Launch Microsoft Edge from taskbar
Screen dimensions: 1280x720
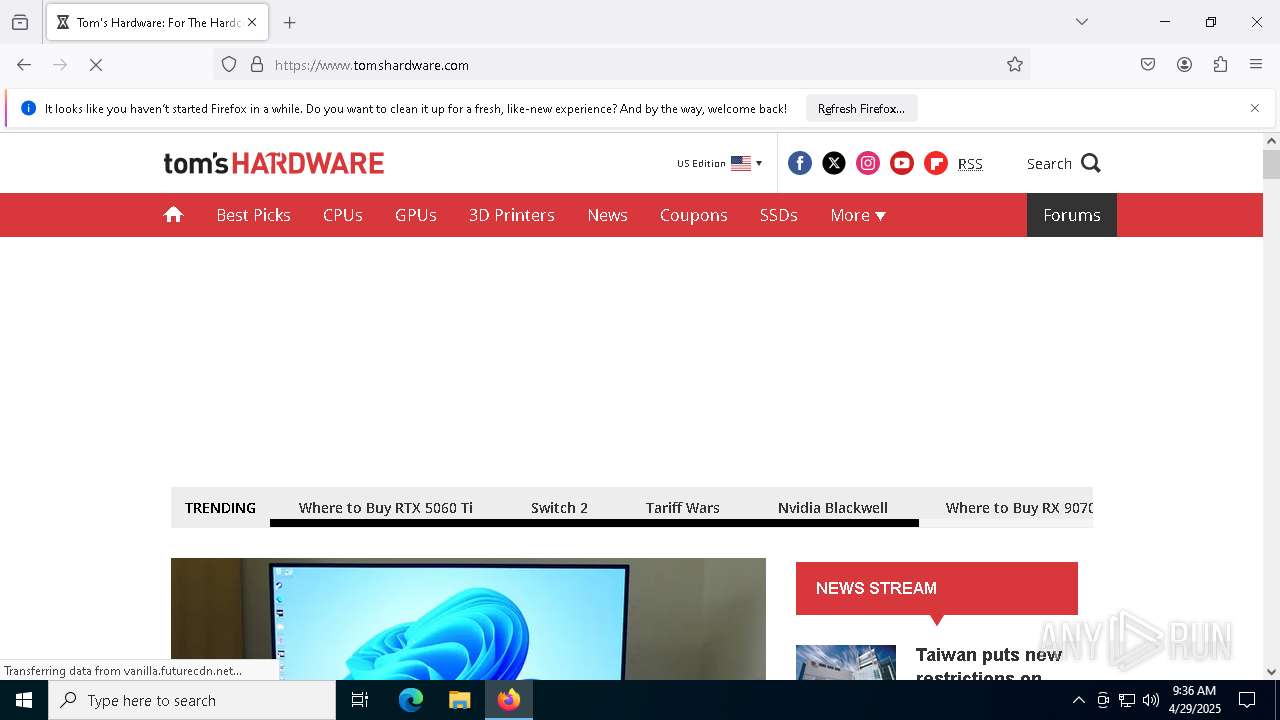pos(411,700)
